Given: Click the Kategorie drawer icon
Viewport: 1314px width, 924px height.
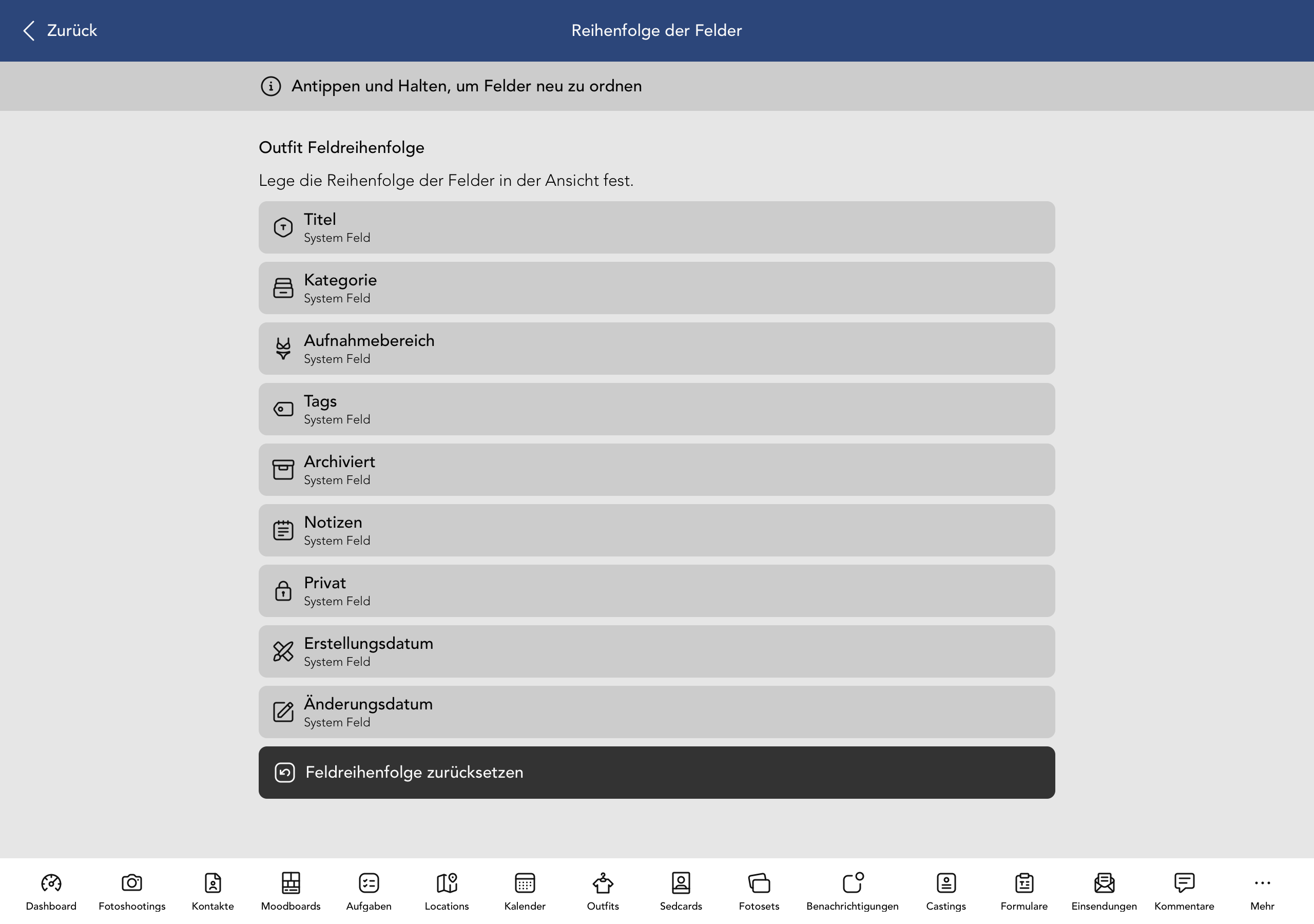Looking at the screenshot, I should [x=283, y=288].
